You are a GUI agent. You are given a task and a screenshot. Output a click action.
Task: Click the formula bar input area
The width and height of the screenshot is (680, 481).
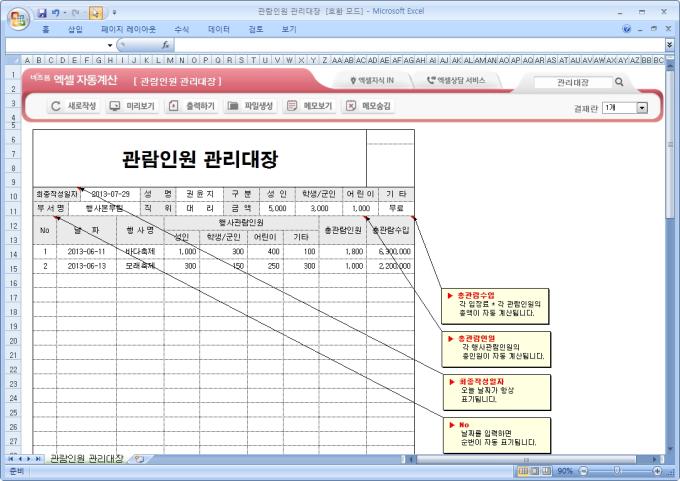coord(418,45)
